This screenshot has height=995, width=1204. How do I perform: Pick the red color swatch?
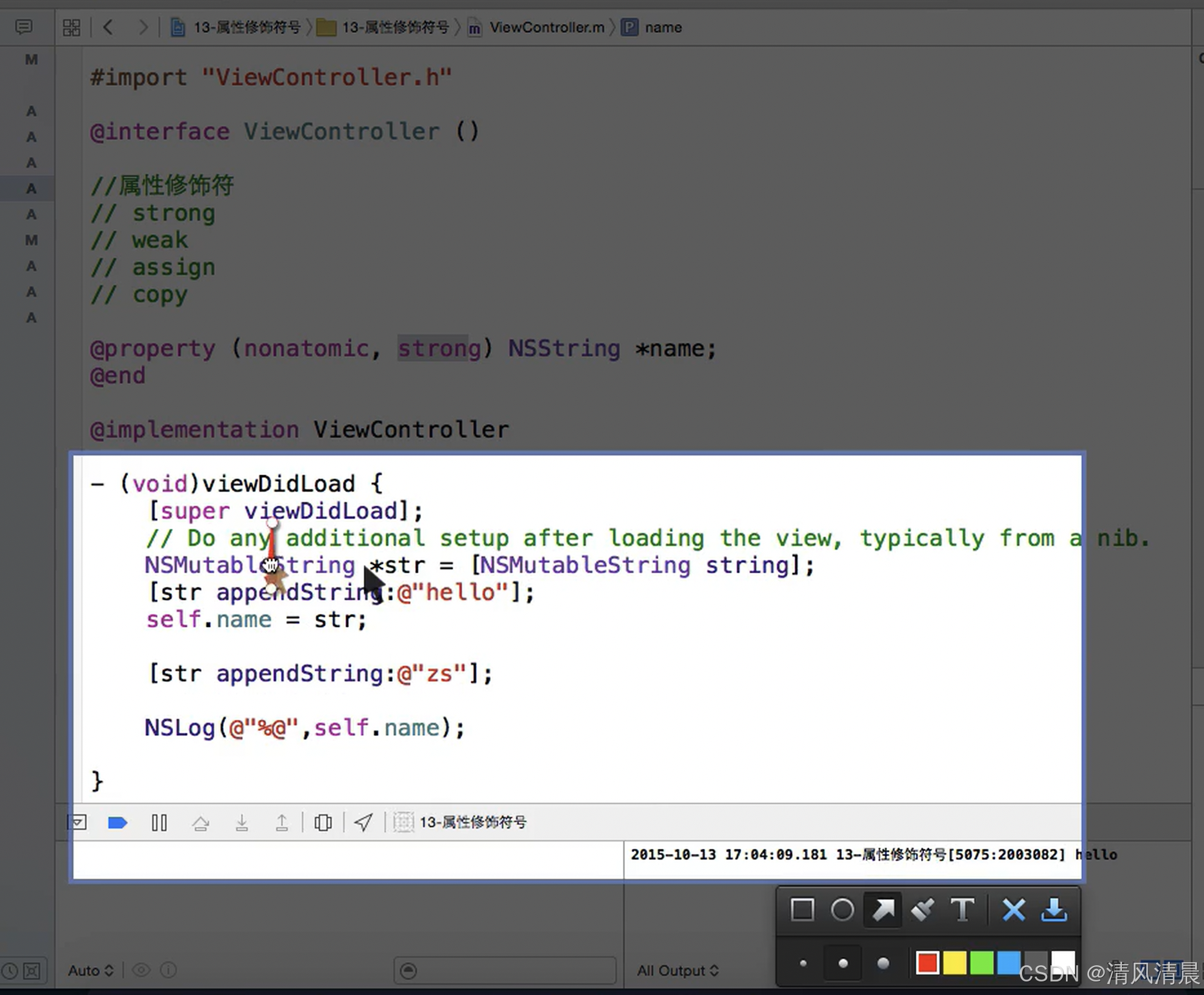tap(927, 963)
